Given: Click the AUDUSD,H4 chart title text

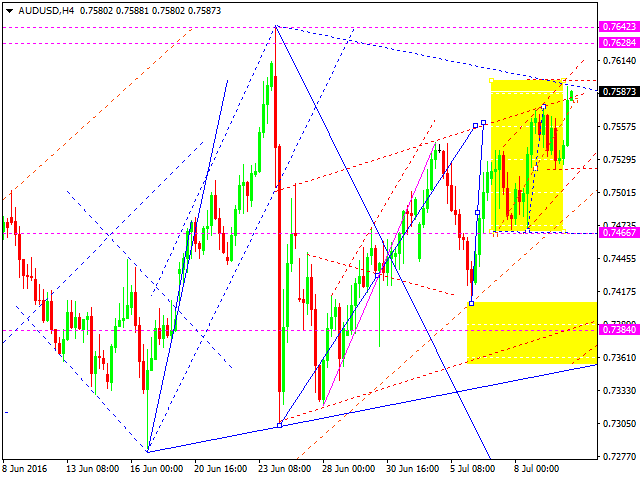Looking at the screenshot, I should pos(46,11).
